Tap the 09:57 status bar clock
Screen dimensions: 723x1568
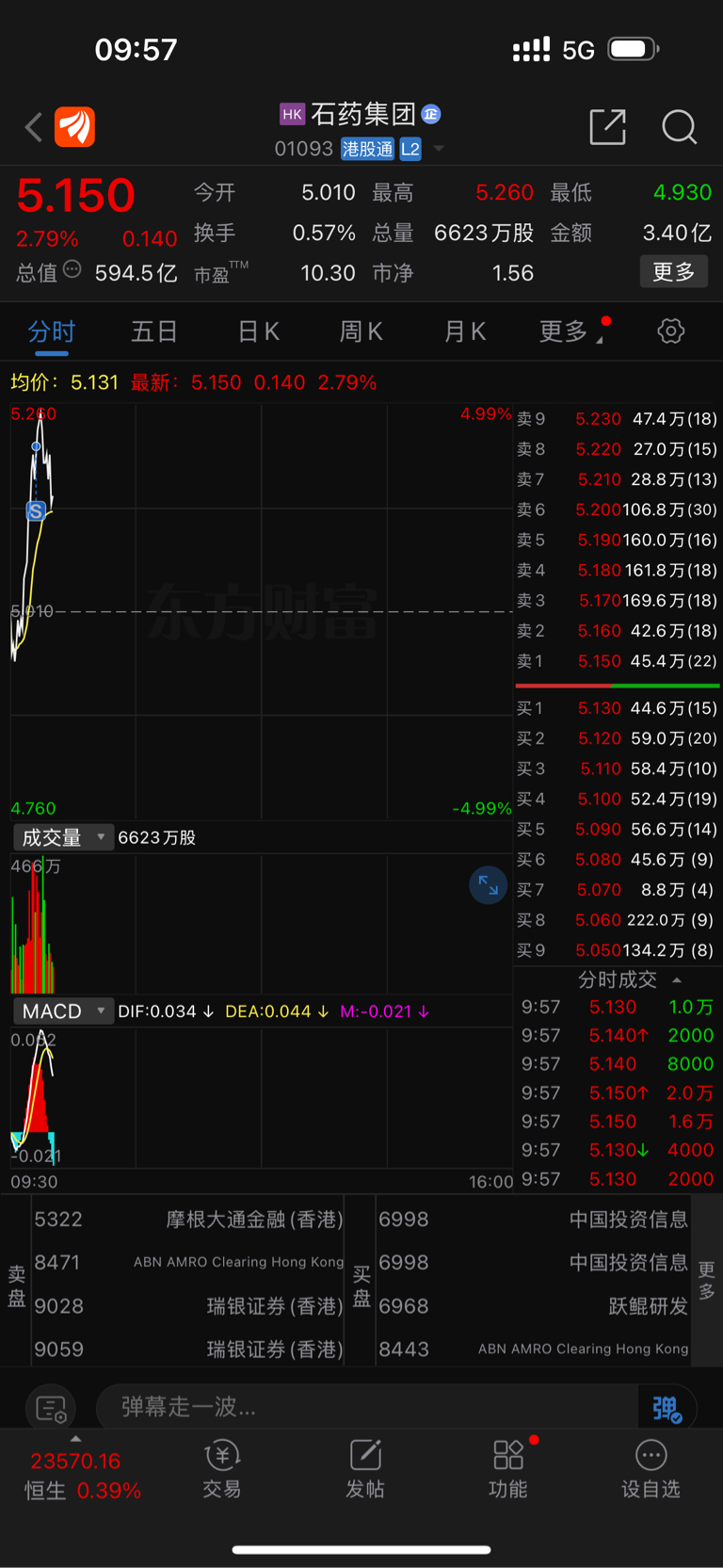[x=136, y=49]
